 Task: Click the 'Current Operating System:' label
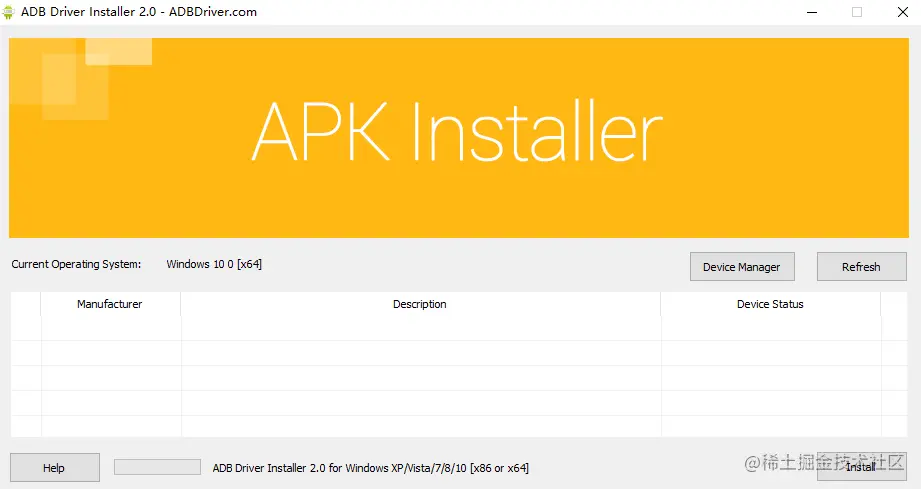click(76, 264)
